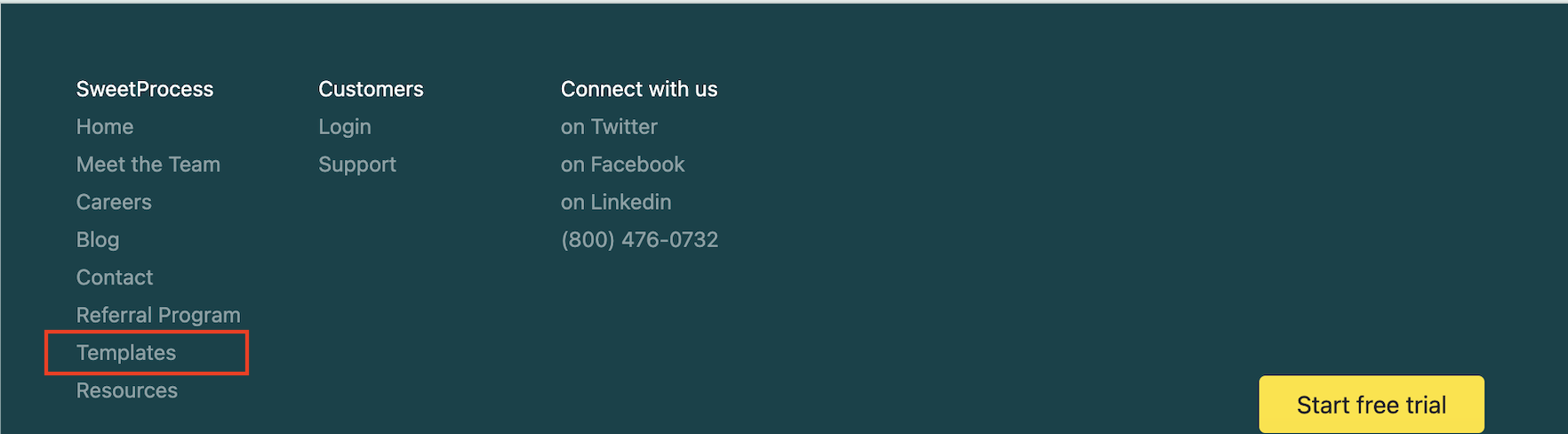The height and width of the screenshot is (434, 1568).
Task: Visit the Support link under Customers
Action: [357, 165]
